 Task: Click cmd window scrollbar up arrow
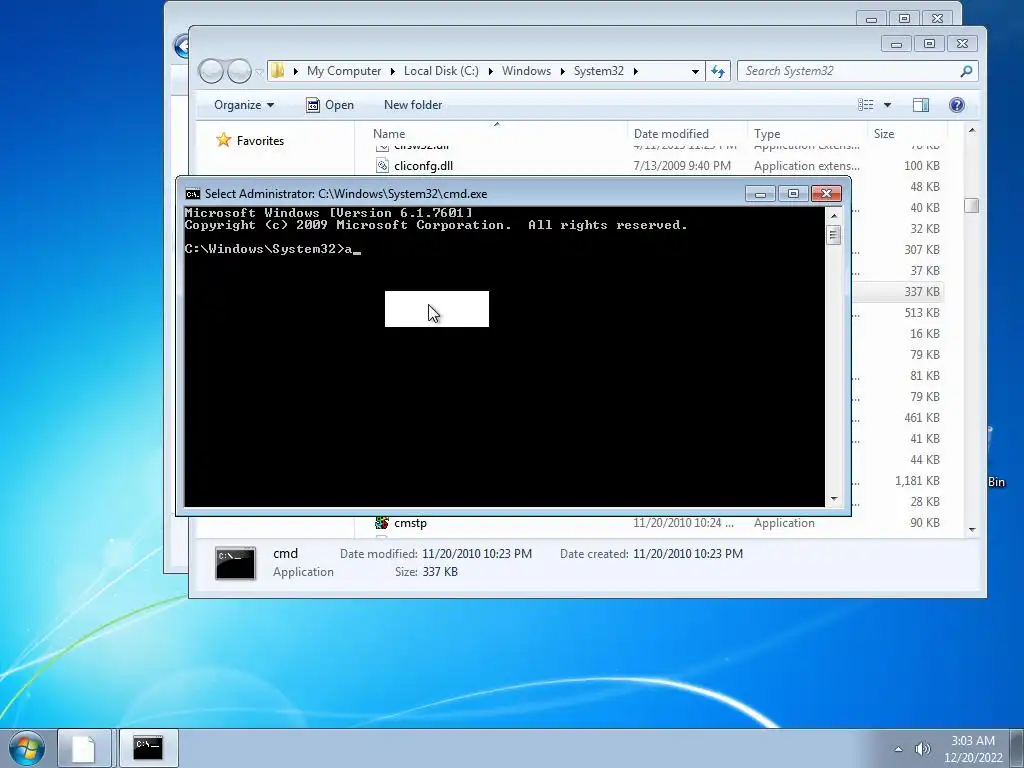[x=833, y=215]
